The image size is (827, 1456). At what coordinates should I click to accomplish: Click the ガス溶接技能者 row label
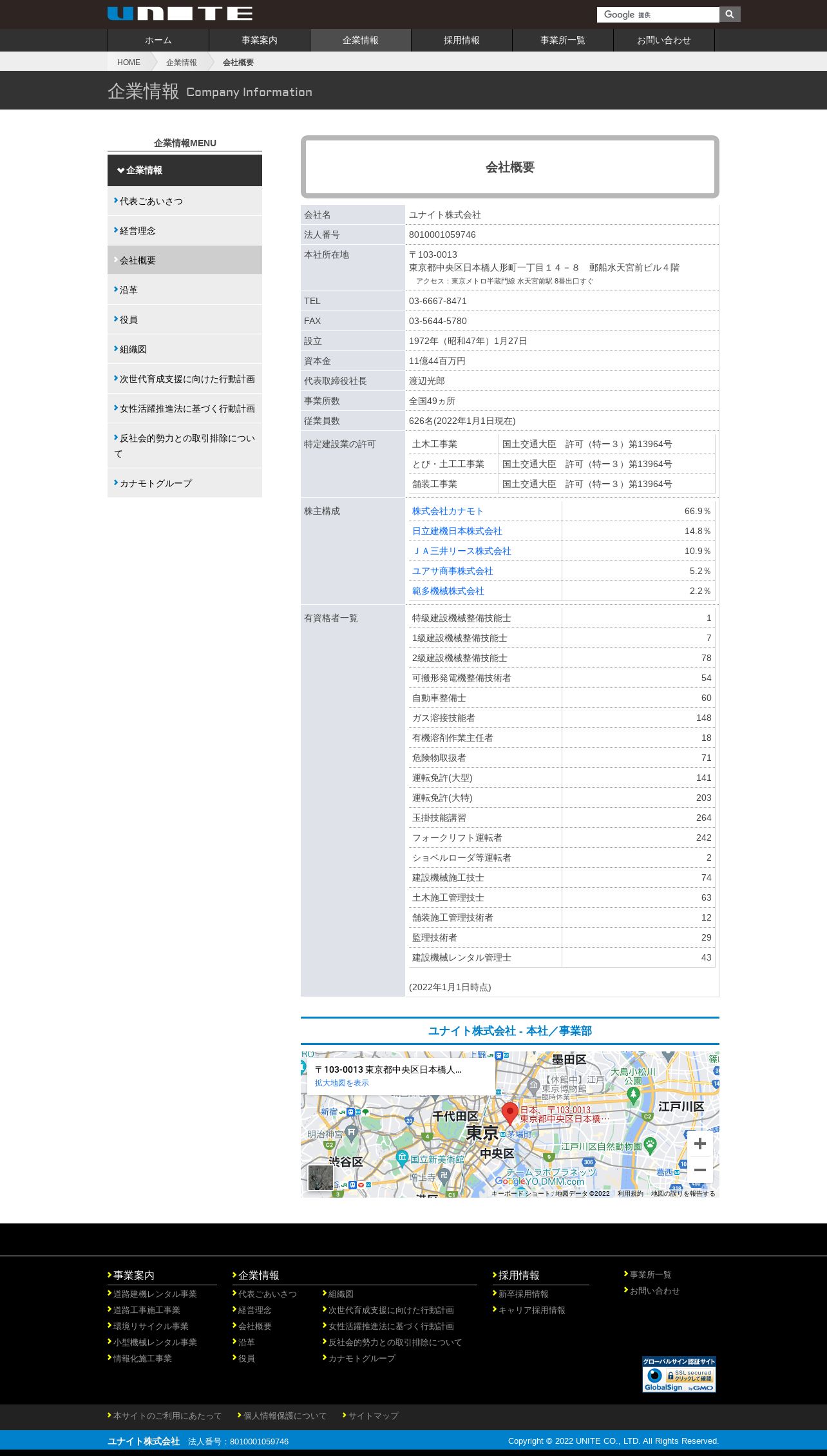pyautogui.click(x=444, y=718)
